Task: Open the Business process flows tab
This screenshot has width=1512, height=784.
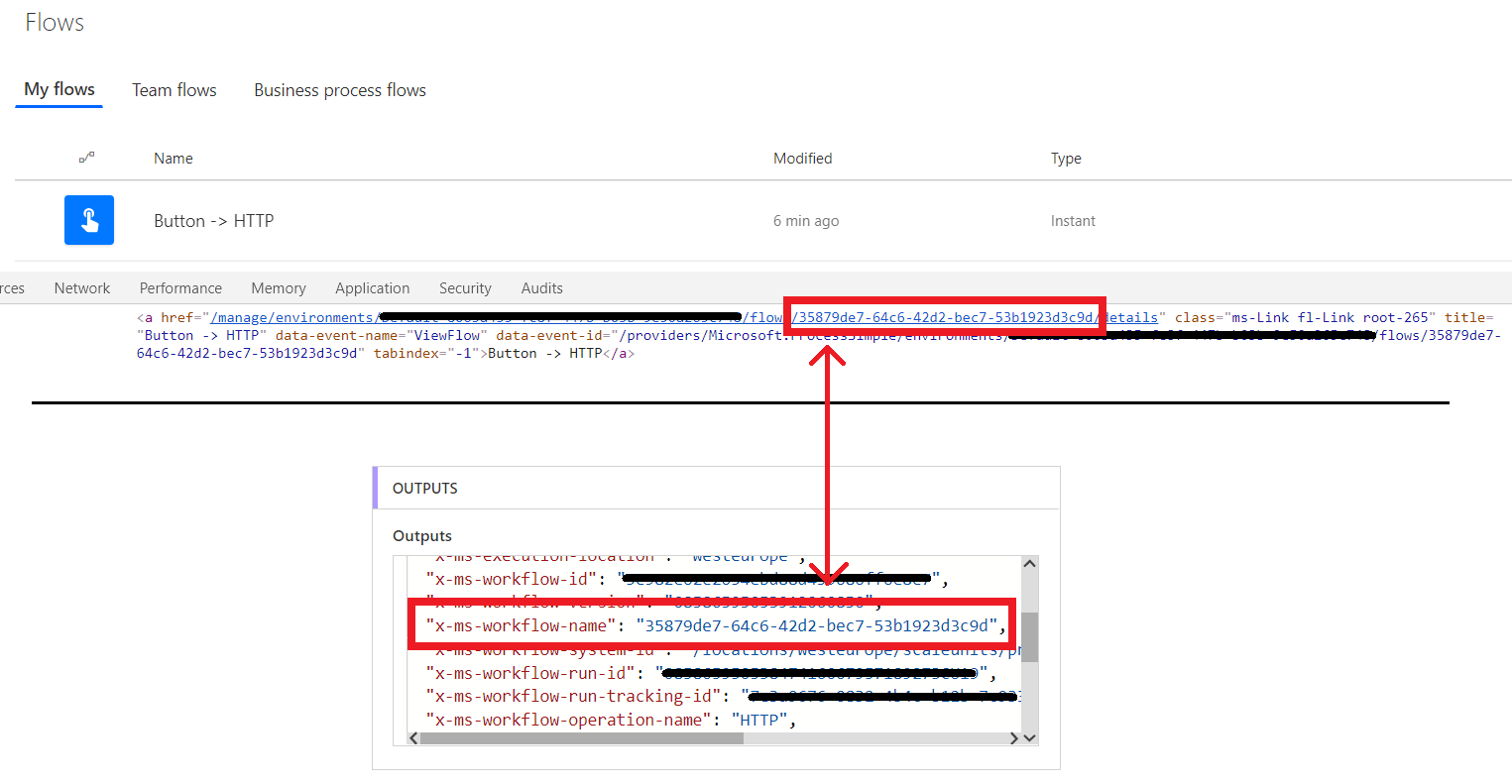Action: pyautogui.click(x=339, y=89)
